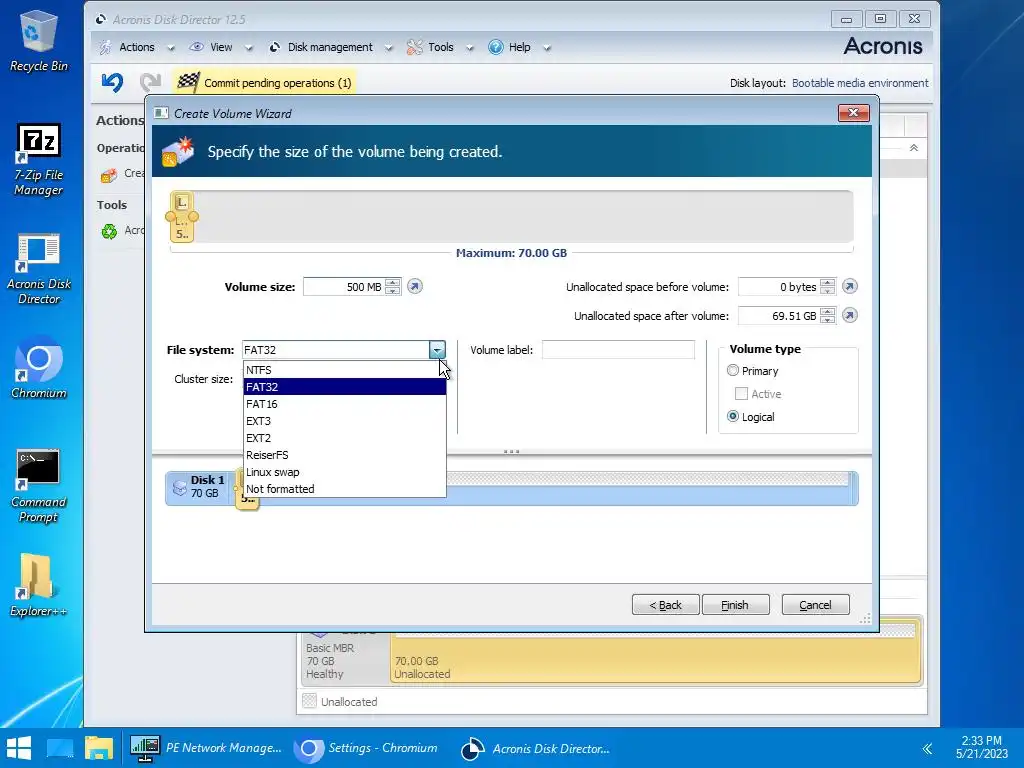Expand the View menu arrow
Screen dimensions: 1024x768
pos(248,48)
